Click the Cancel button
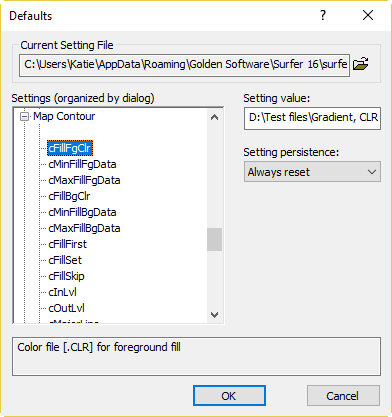The image size is (392, 417). pos(343,396)
